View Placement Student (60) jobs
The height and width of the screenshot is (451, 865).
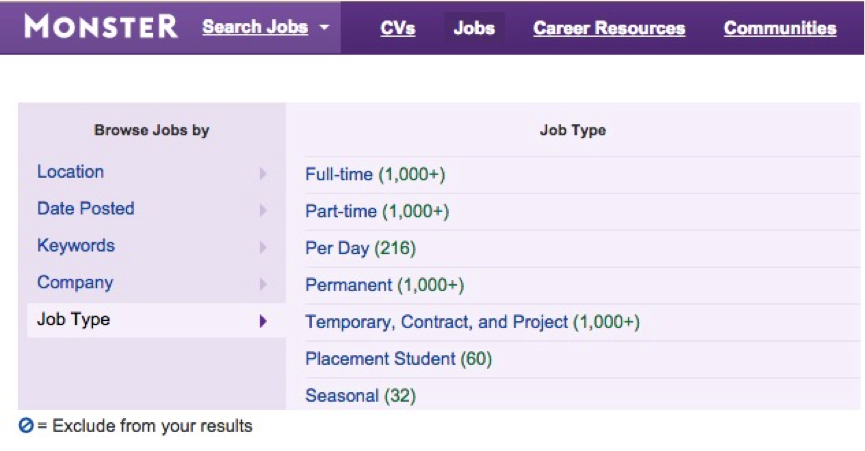pos(399,359)
